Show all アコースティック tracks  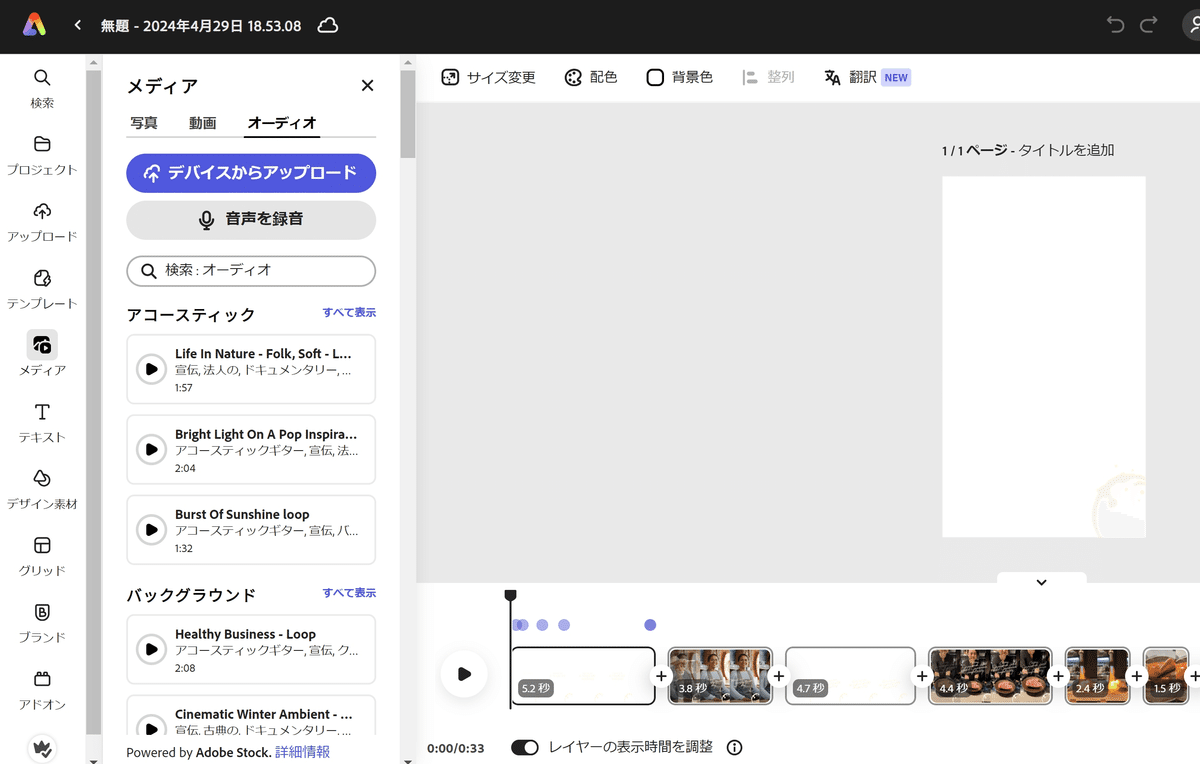pyautogui.click(x=349, y=313)
